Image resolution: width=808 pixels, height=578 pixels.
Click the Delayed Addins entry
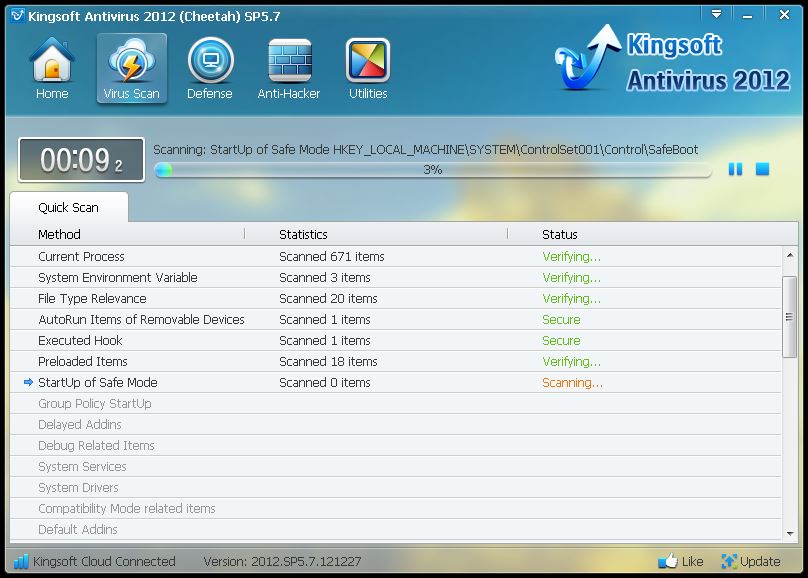point(80,424)
